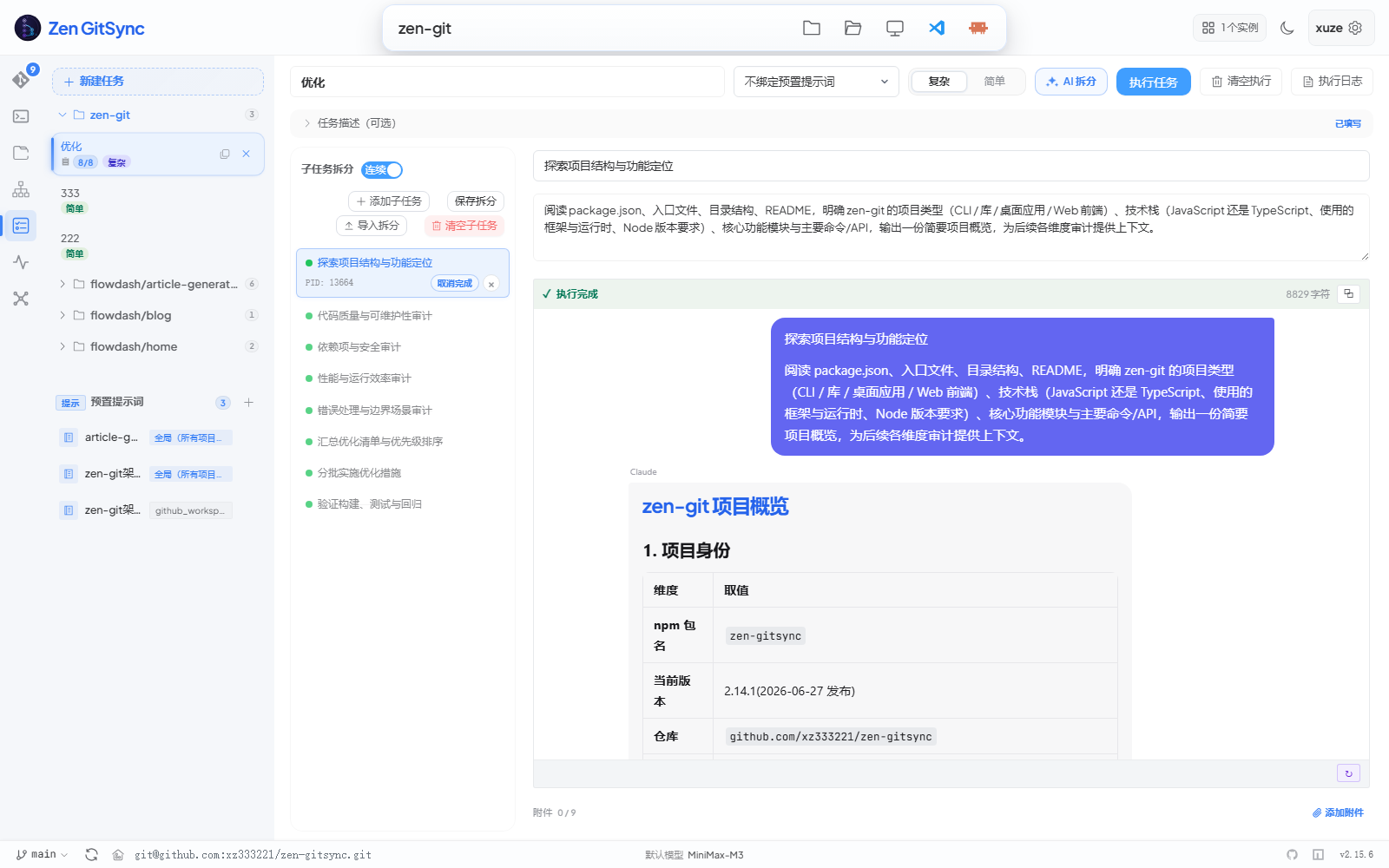Click the purple refresh icon below output
Viewport: 1389px width, 868px height.
[x=1348, y=773]
